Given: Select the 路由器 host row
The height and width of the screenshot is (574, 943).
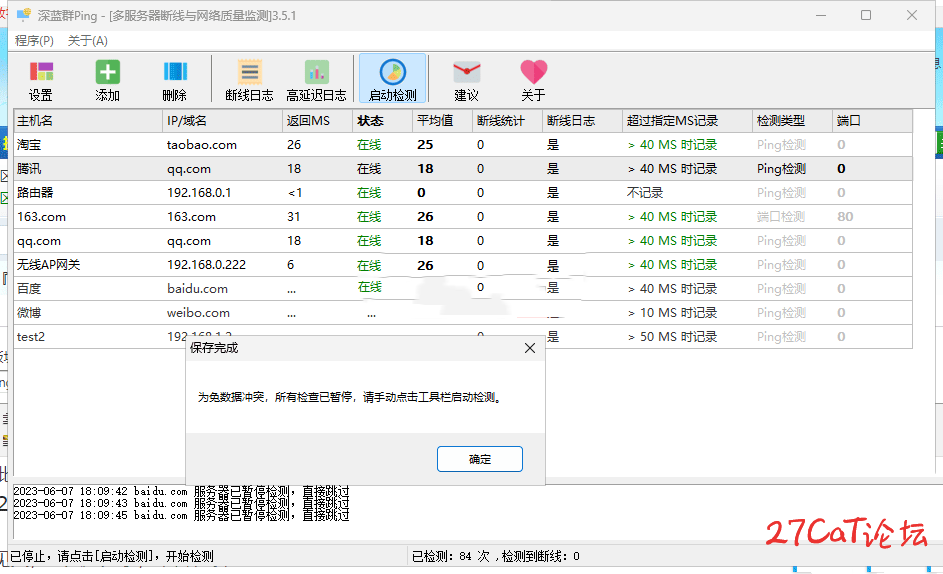Looking at the screenshot, I should (x=463, y=193).
